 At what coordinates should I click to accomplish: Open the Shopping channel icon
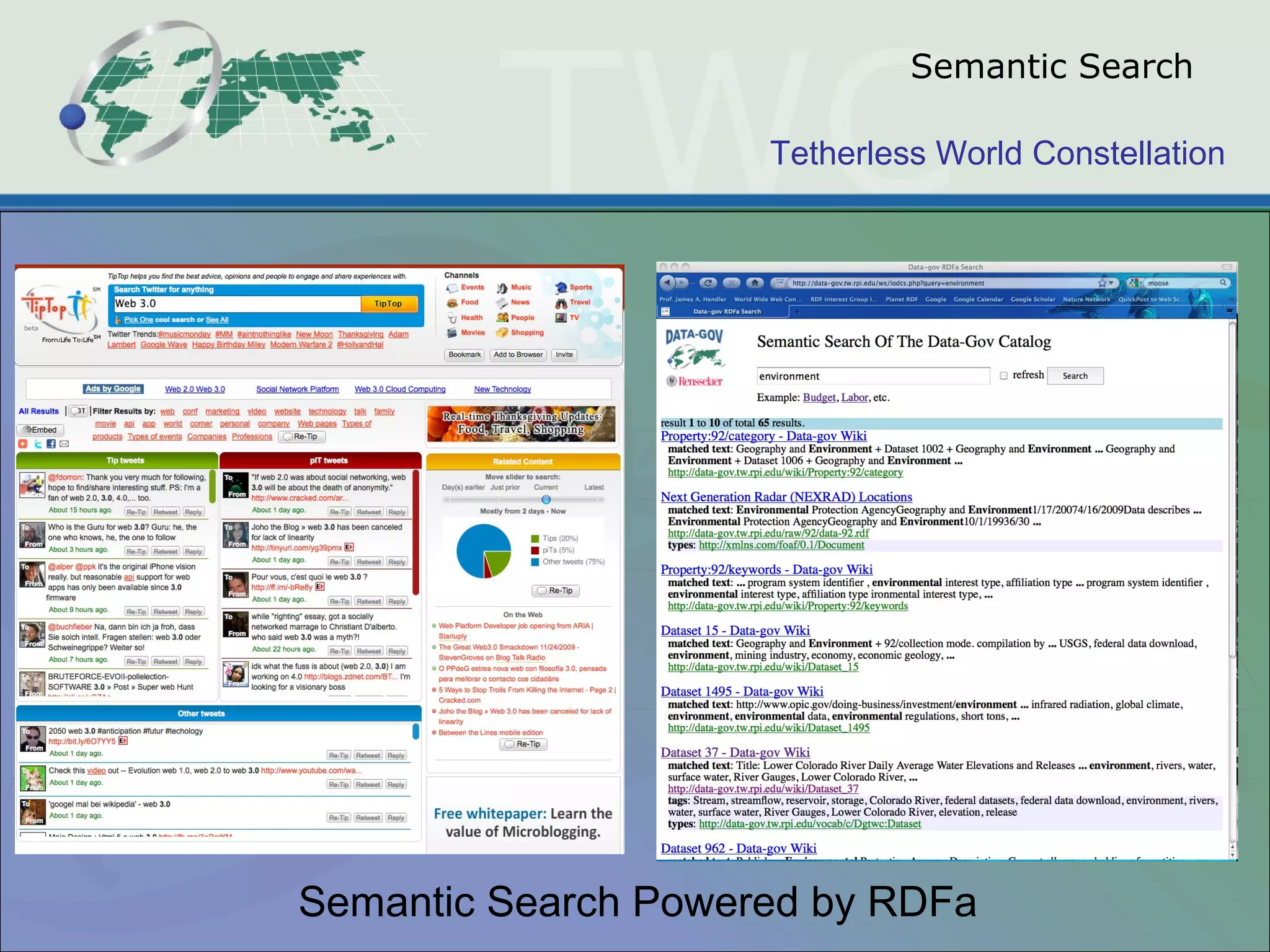point(502,333)
